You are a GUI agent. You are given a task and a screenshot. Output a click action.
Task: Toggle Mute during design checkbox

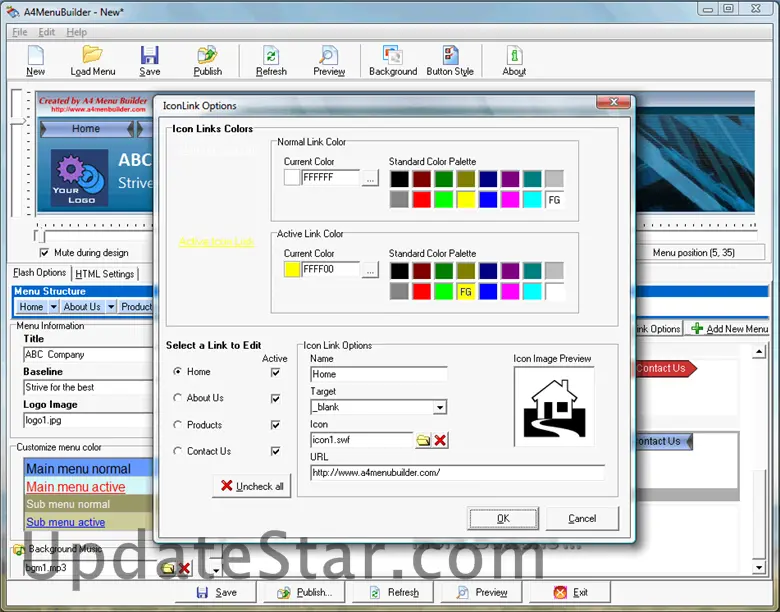coord(44,253)
